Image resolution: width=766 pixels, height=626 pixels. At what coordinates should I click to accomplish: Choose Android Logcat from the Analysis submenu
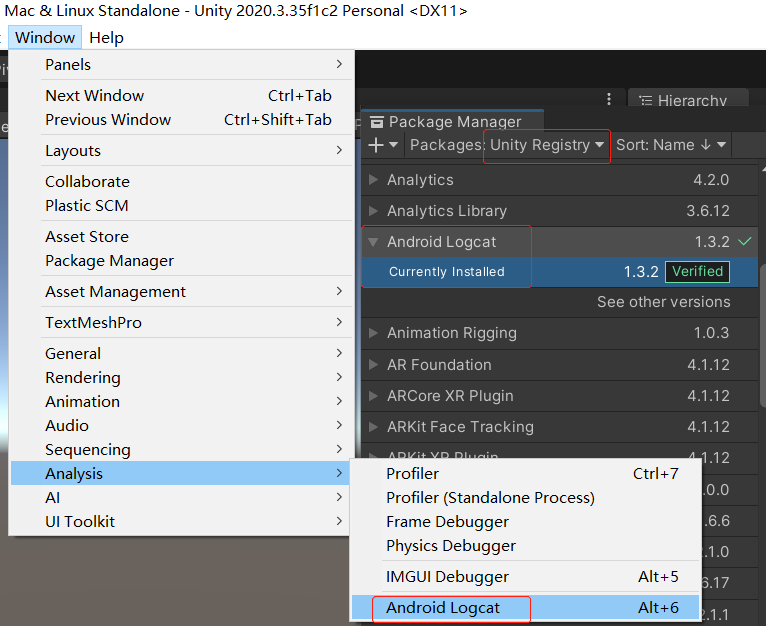[x=443, y=608]
